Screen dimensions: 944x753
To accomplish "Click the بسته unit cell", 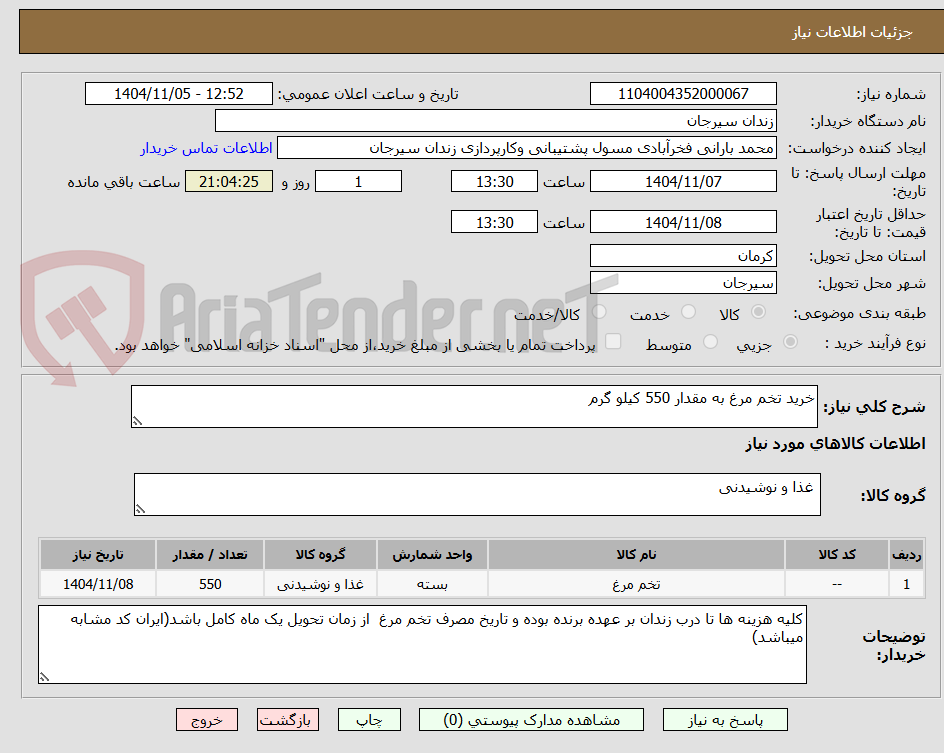I will coord(432,584).
